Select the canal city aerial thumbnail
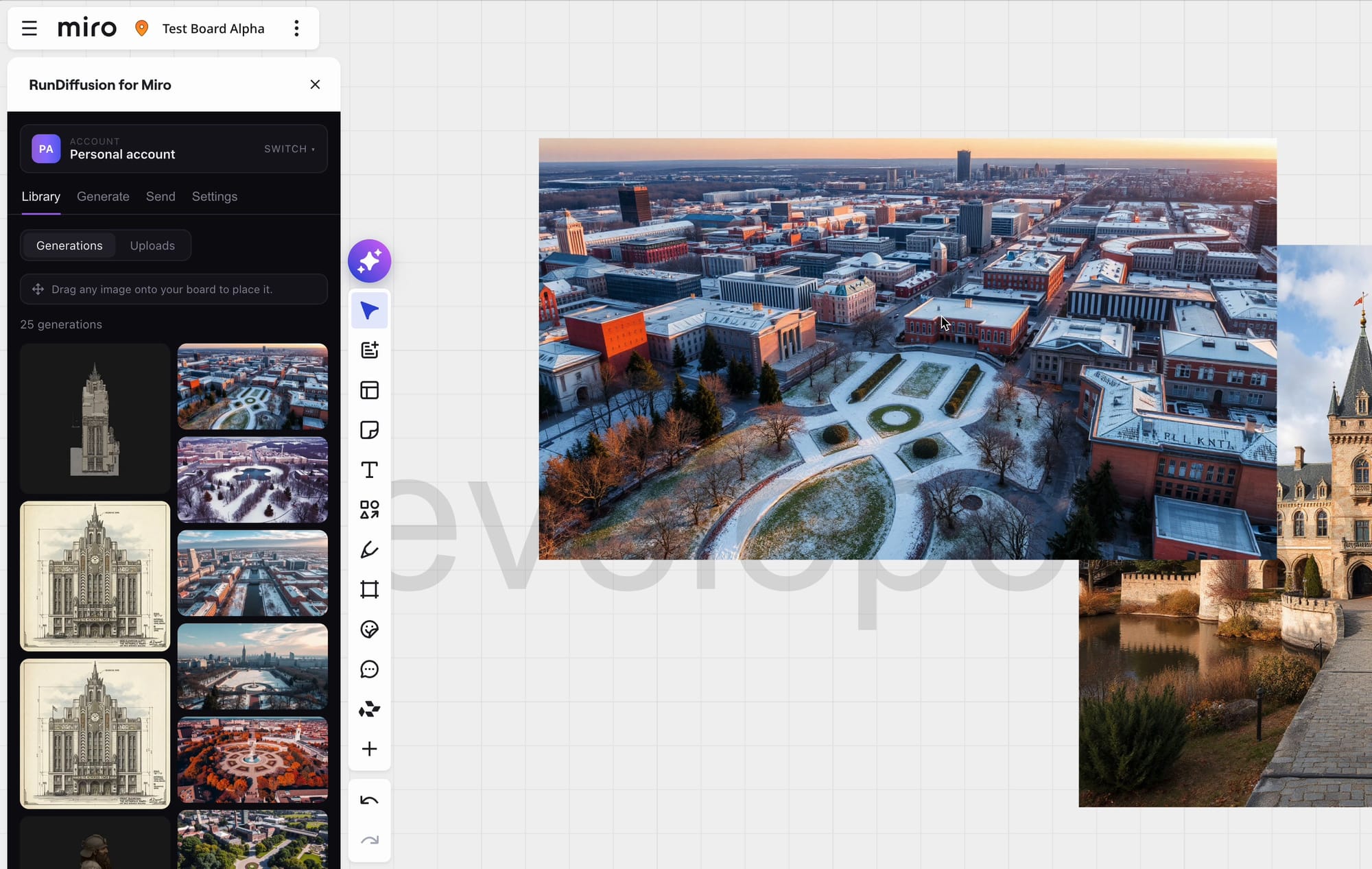 (x=252, y=573)
